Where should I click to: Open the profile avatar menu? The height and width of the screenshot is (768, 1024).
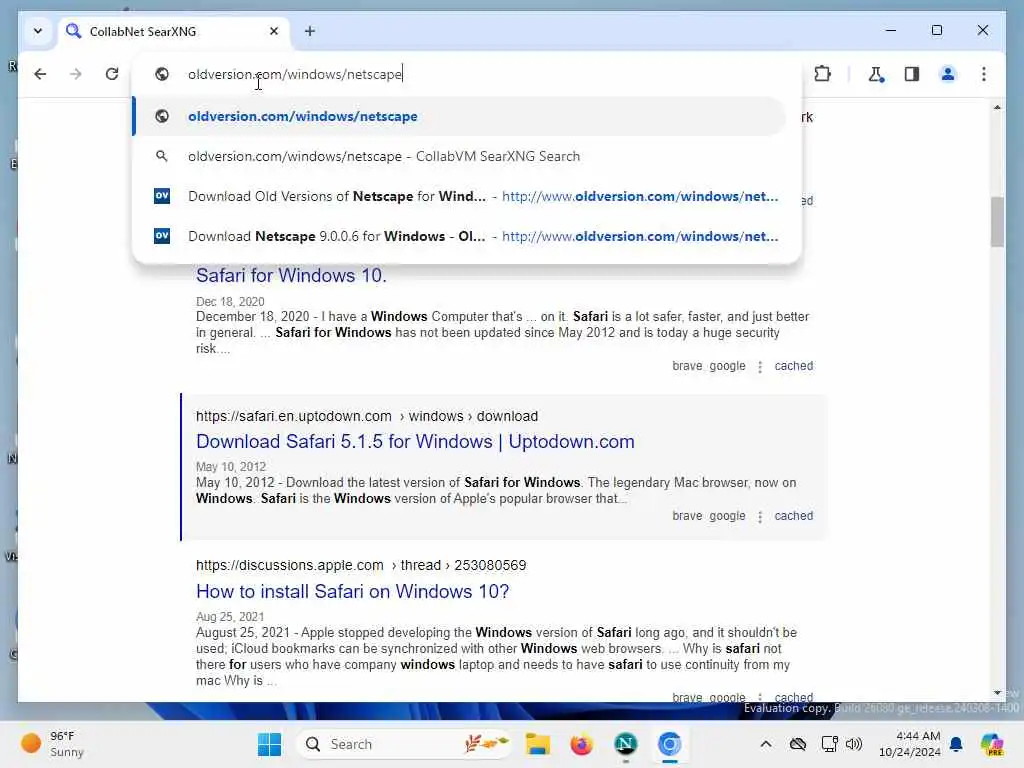click(948, 74)
